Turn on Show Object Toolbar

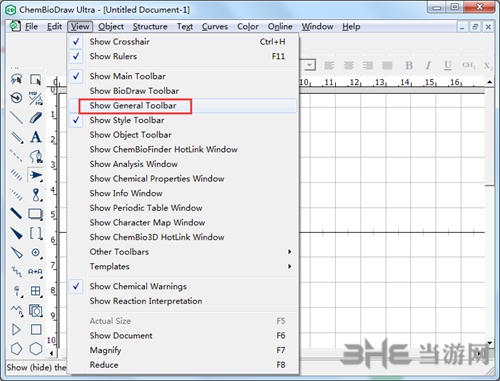coord(182,135)
